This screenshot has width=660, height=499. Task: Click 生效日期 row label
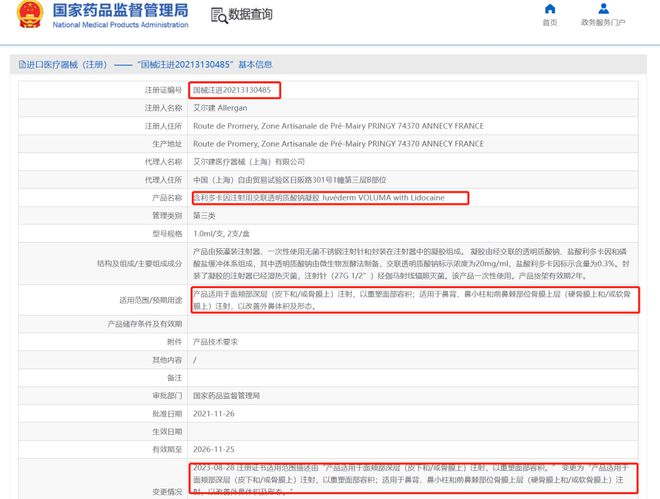pyautogui.click(x=167, y=432)
